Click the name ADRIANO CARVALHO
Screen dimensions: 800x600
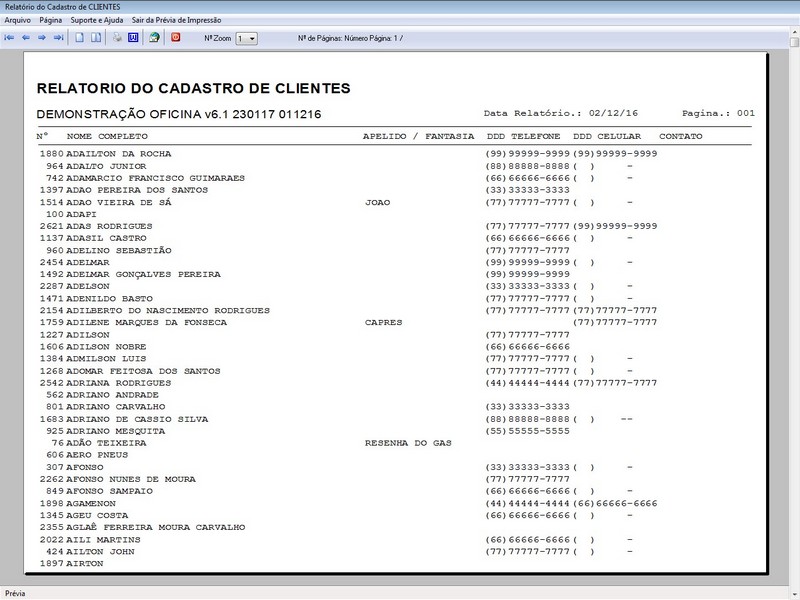[116, 407]
